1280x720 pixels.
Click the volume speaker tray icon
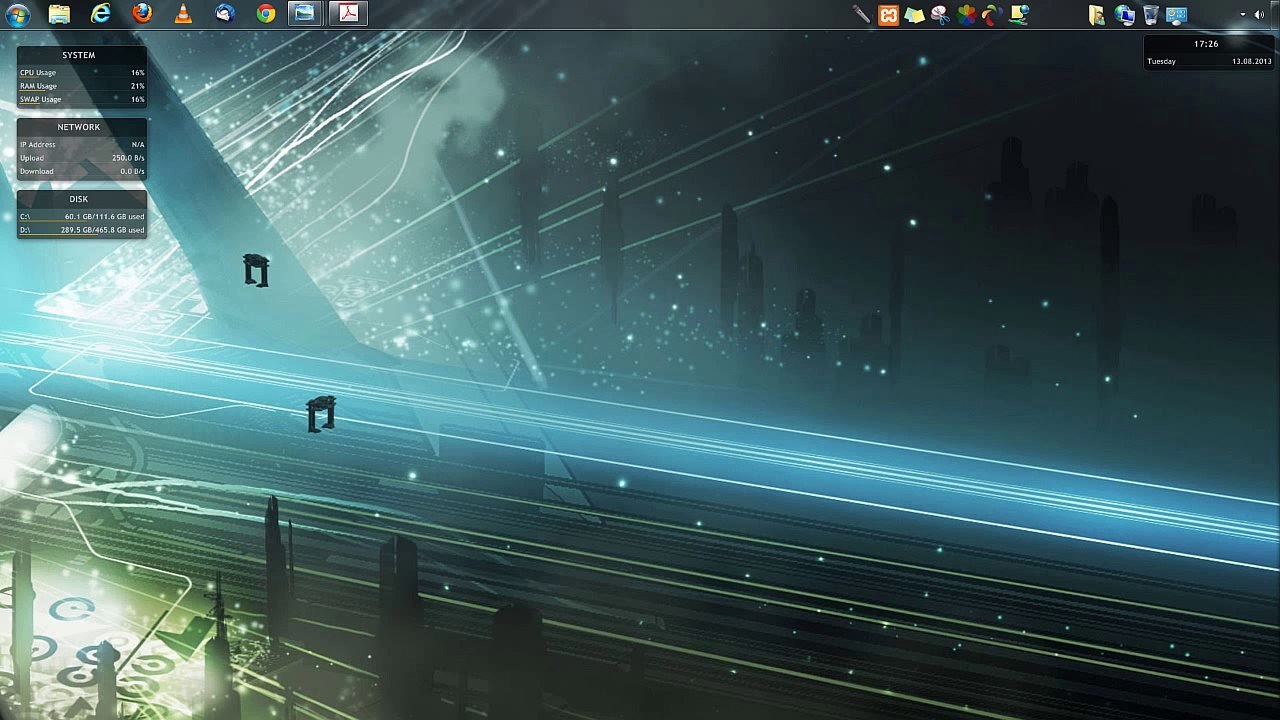tap(1259, 14)
